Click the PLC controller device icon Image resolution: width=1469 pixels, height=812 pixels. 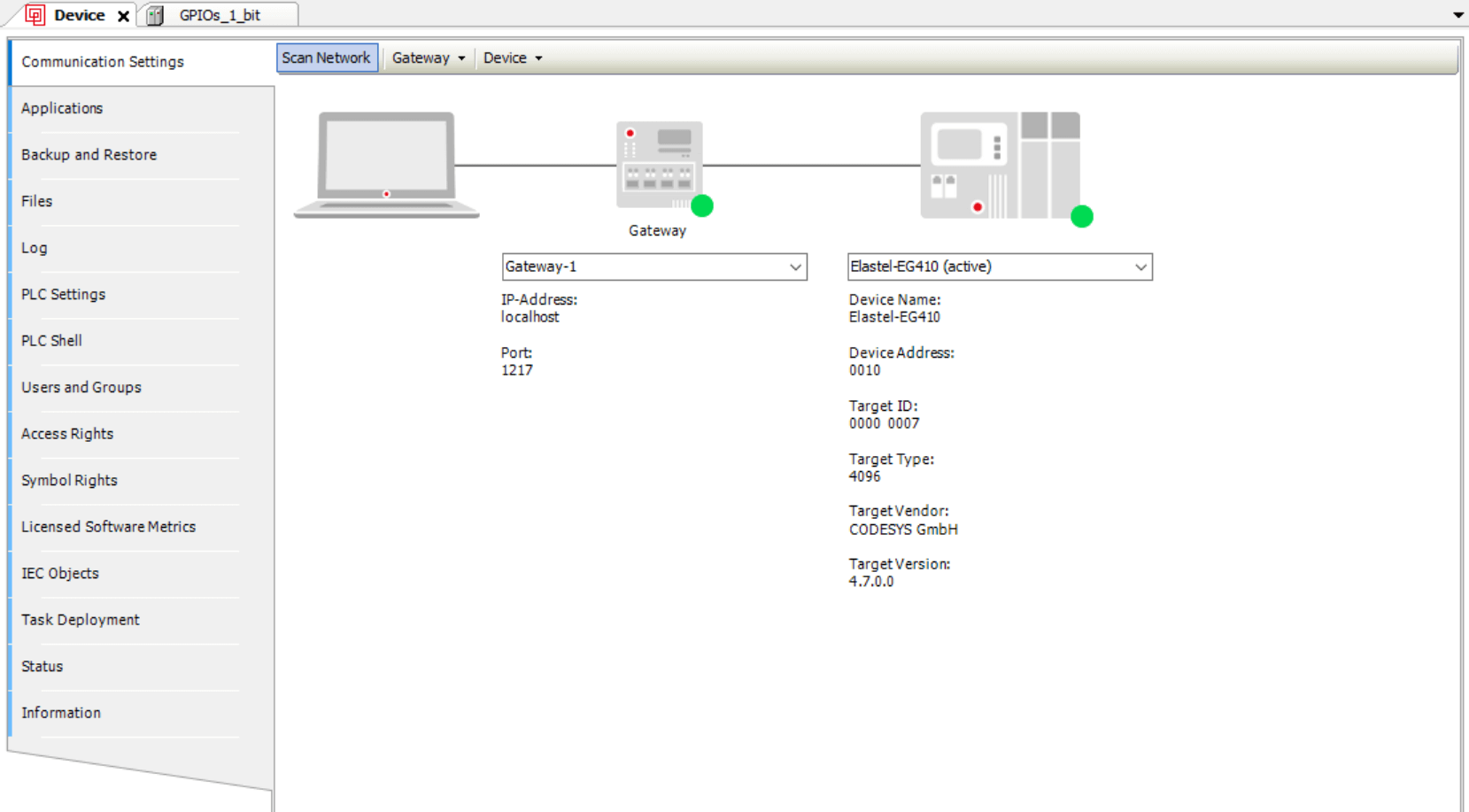point(999,165)
